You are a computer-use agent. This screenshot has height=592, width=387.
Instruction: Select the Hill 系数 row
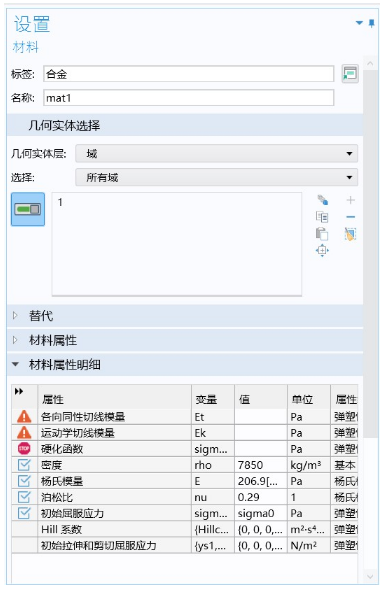click(184, 529)
